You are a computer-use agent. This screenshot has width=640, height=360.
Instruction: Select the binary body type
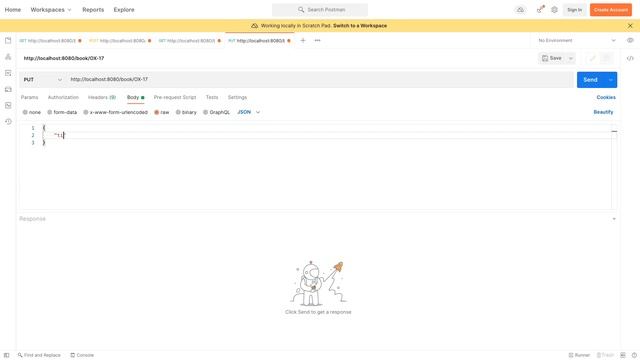click(186, 112)
